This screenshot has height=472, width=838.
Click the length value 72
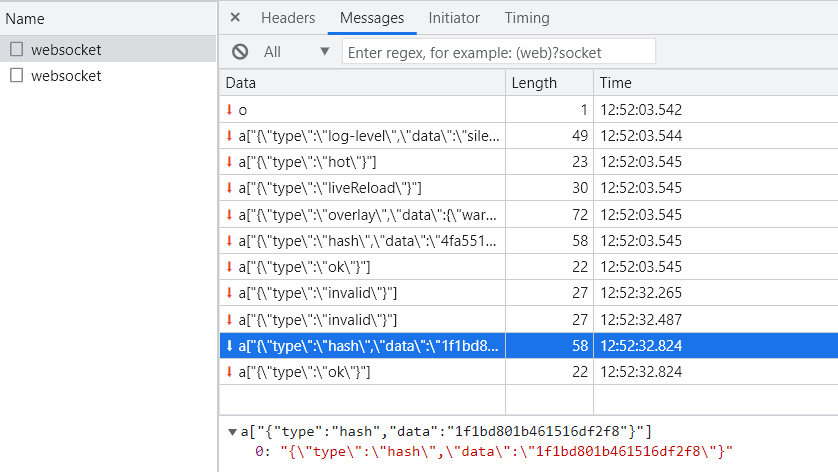click(580, 214)
